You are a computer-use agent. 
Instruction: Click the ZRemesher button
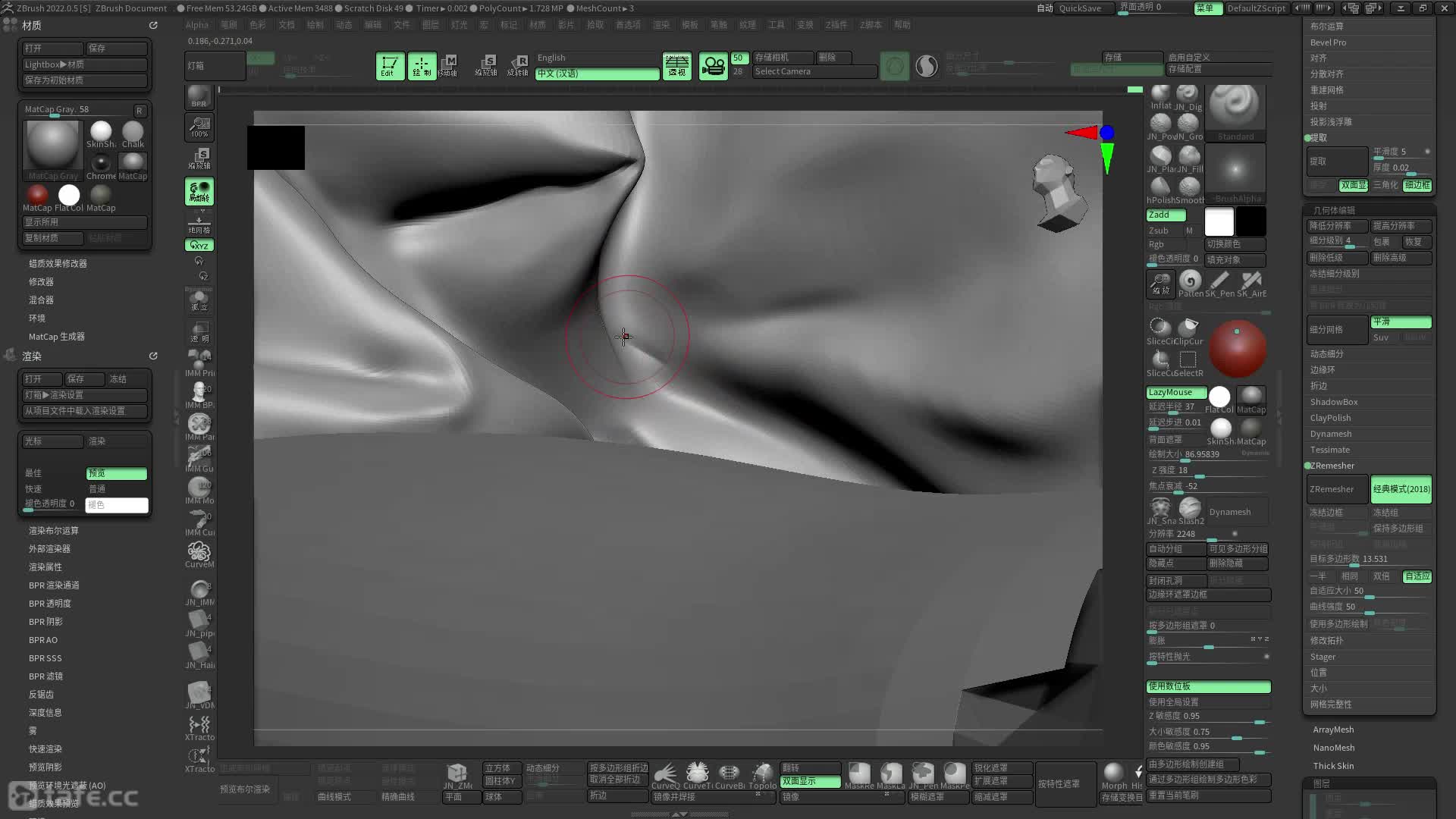tap(1338, 489)
